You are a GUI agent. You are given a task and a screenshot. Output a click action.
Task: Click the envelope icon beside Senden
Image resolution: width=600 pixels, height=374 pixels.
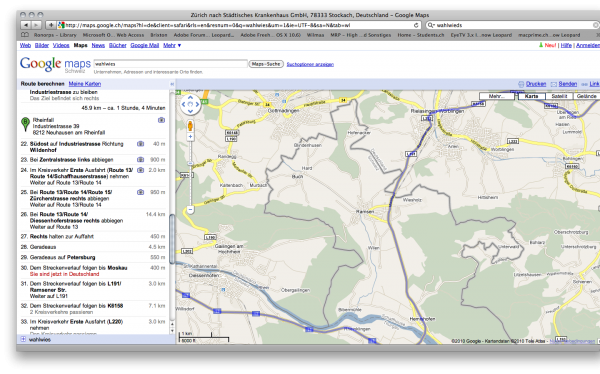tap(553, 84)
